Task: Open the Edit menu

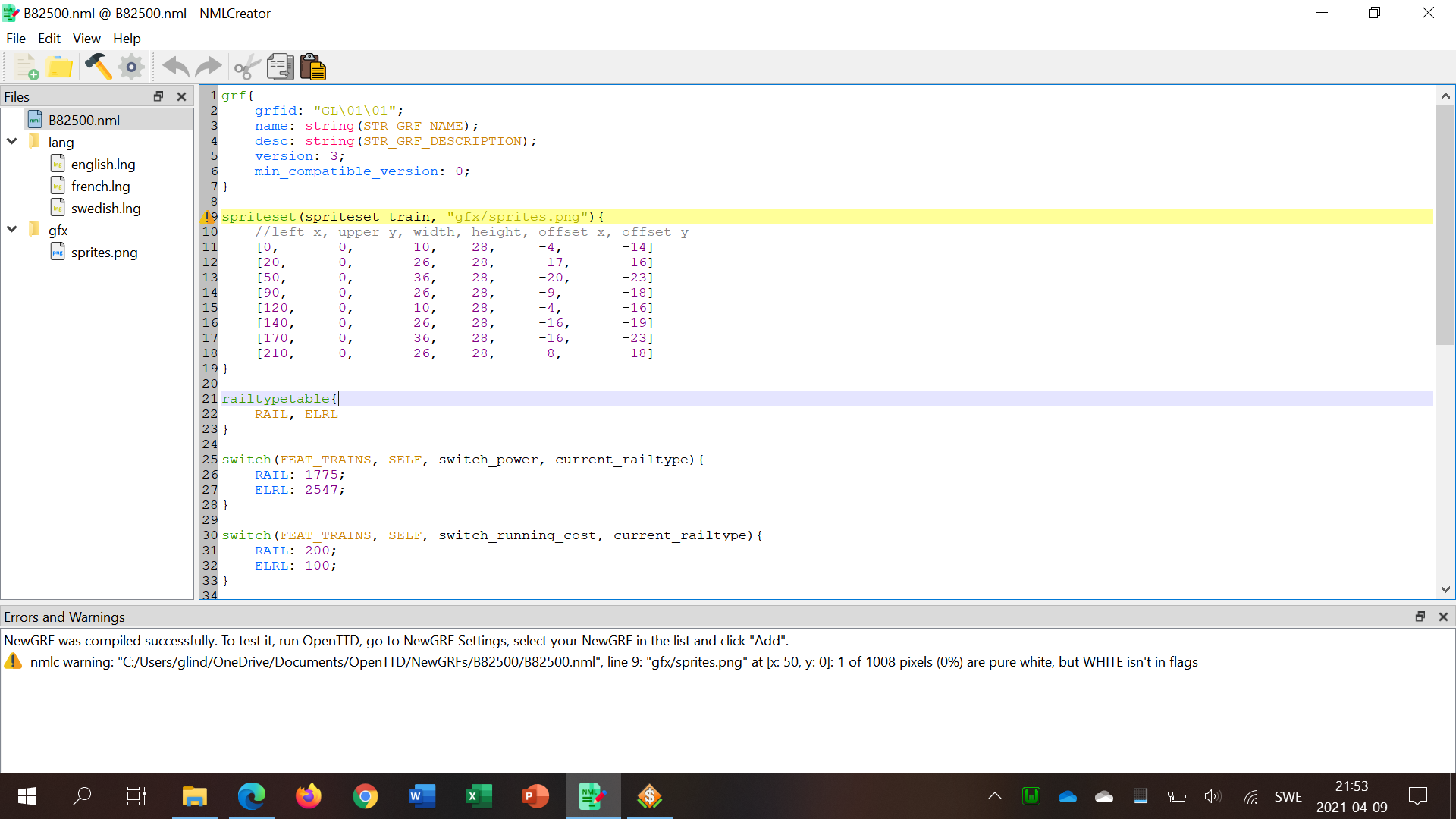Action: tap(49, 39)
